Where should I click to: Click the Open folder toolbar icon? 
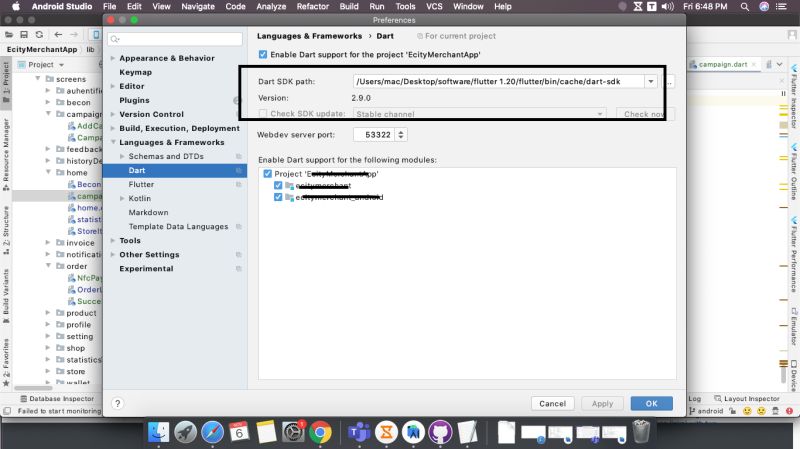pos(9,34)
